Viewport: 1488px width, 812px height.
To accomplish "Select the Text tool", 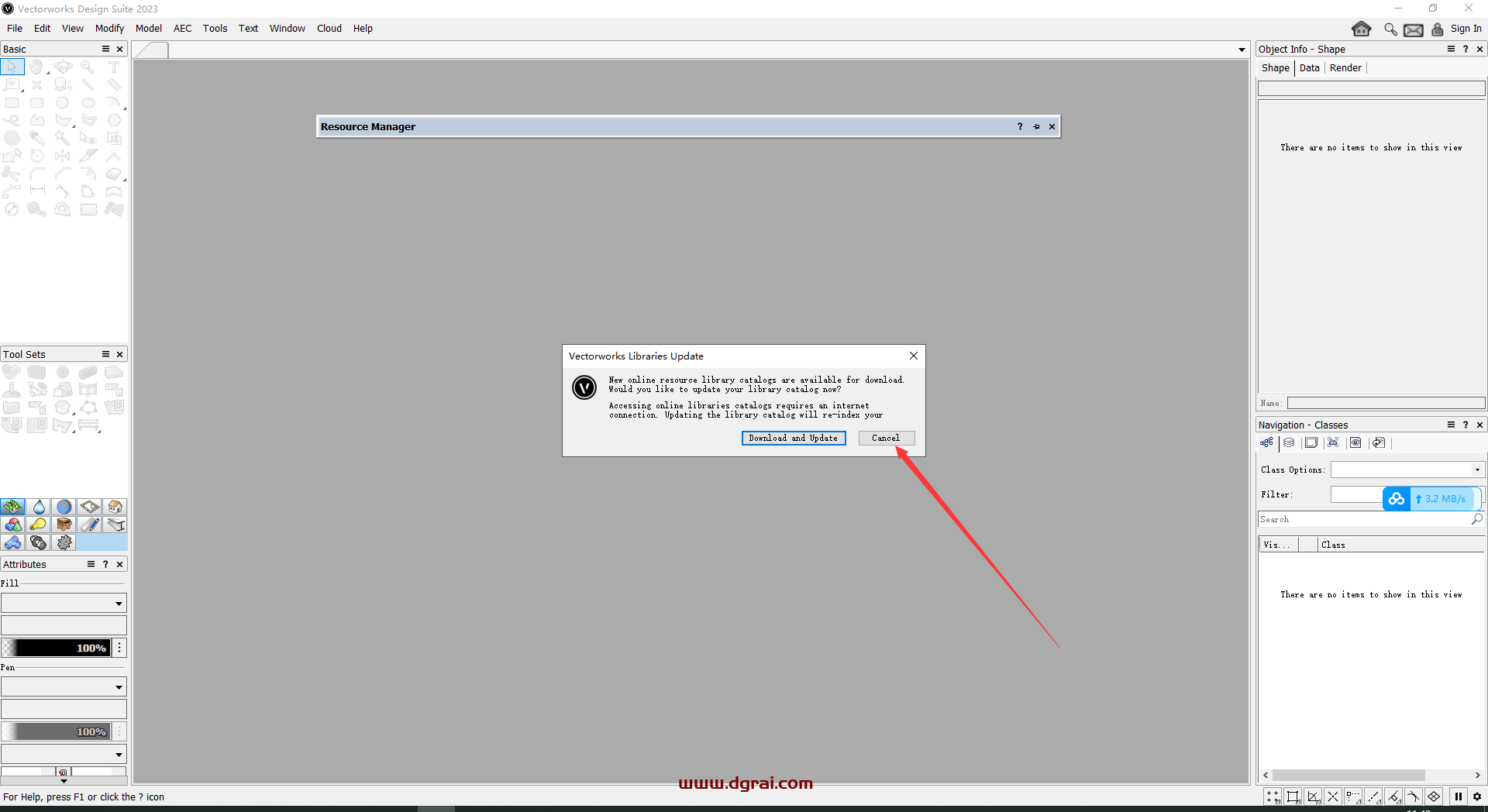I will coord(114,67).
